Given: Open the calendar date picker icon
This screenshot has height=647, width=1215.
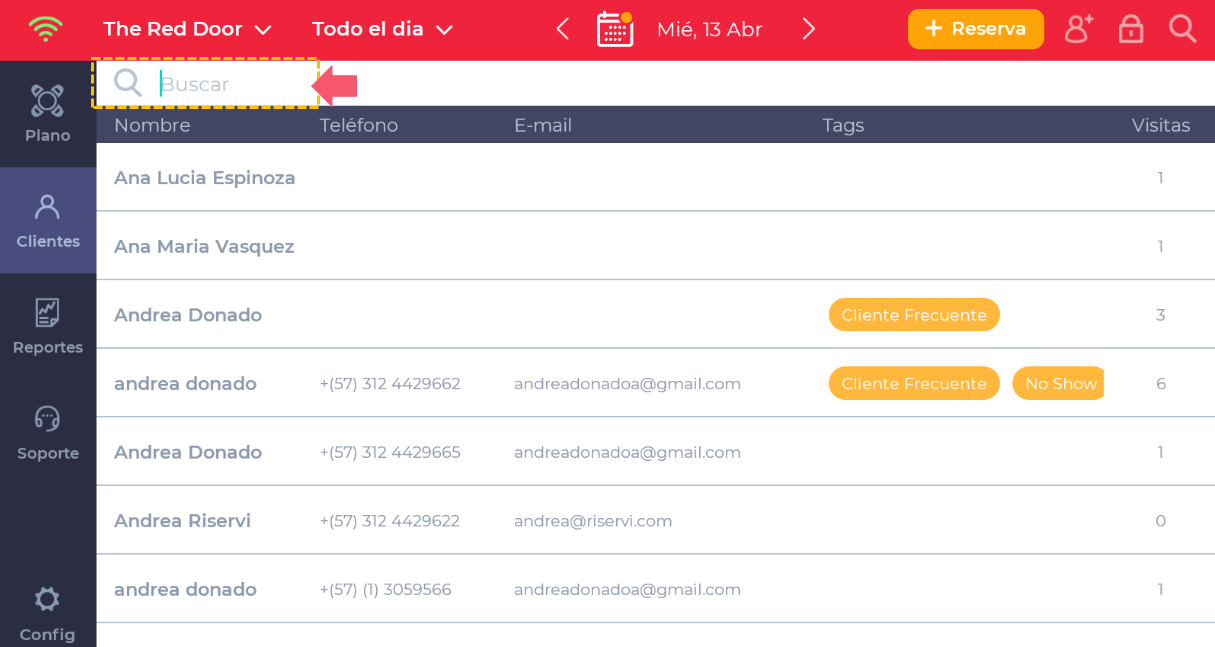Looking at the screenshot, I should [615, 29].
